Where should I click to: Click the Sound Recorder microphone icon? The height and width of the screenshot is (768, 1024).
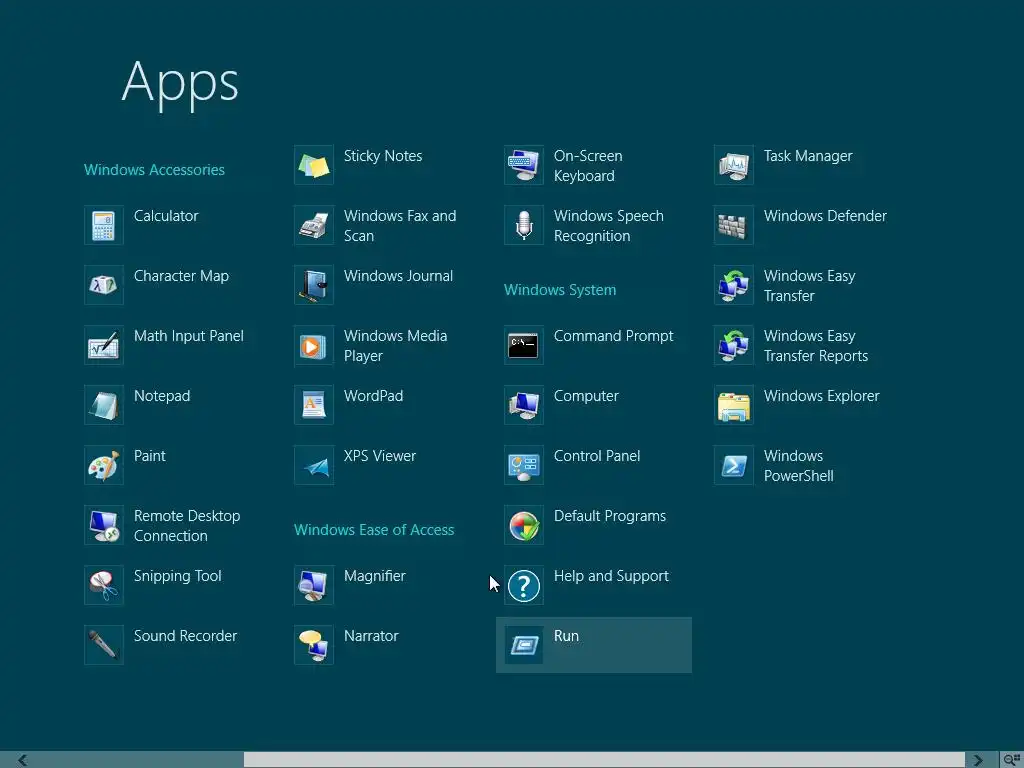coord(104,646)
